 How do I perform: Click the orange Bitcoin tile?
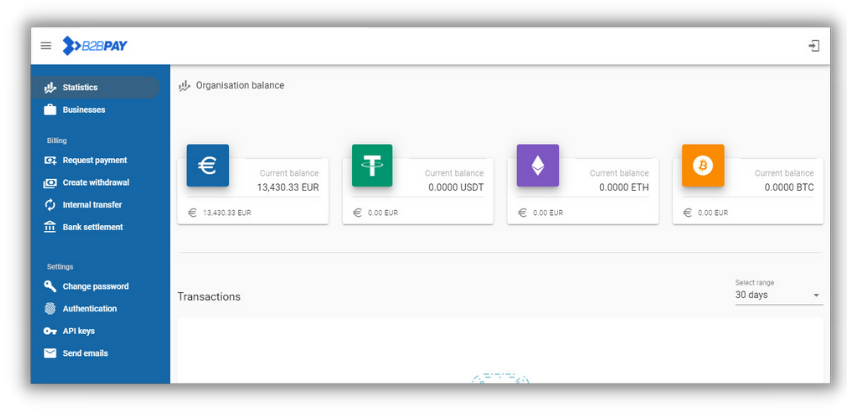703,165
